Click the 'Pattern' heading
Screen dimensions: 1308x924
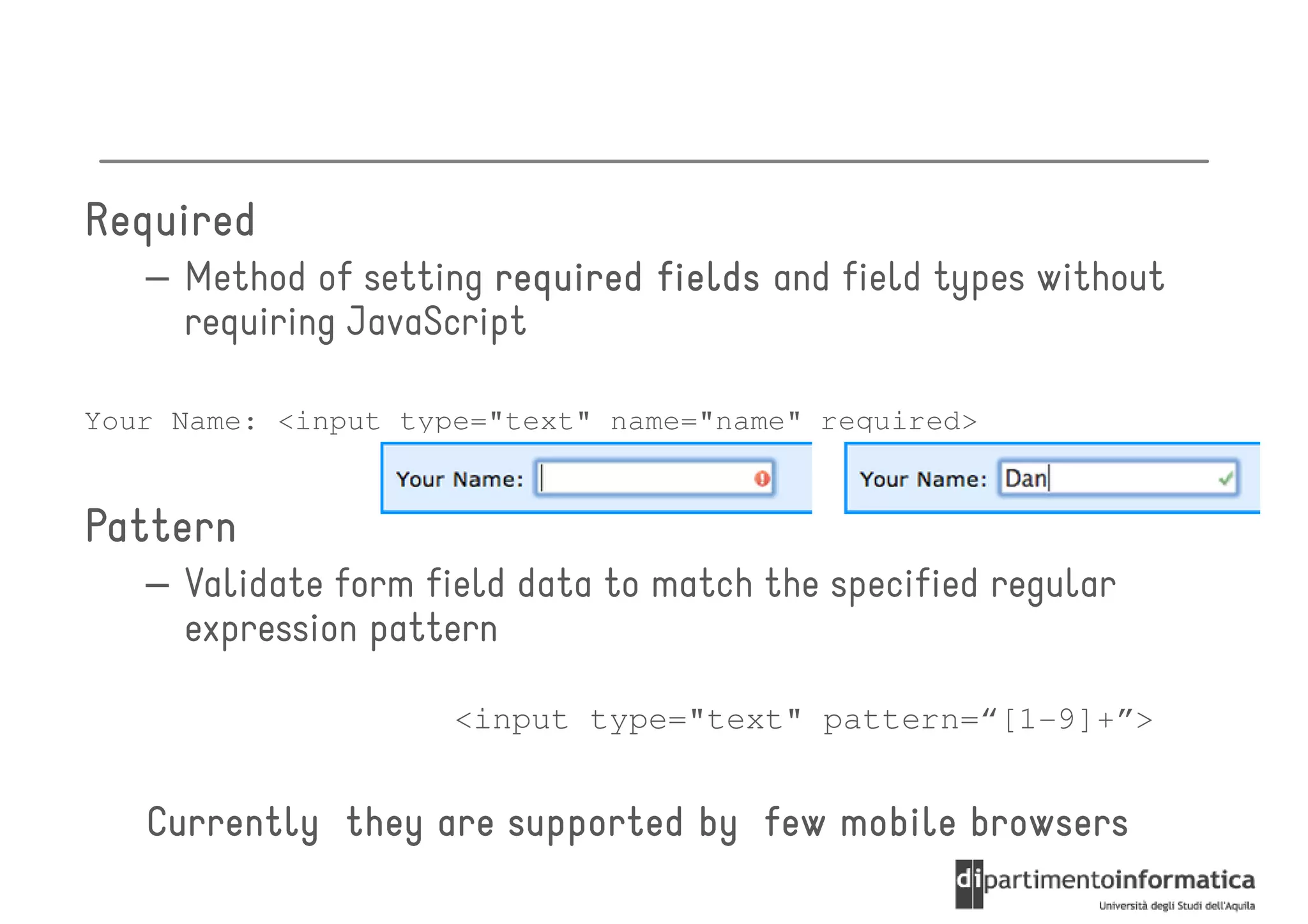coord(161,527)
